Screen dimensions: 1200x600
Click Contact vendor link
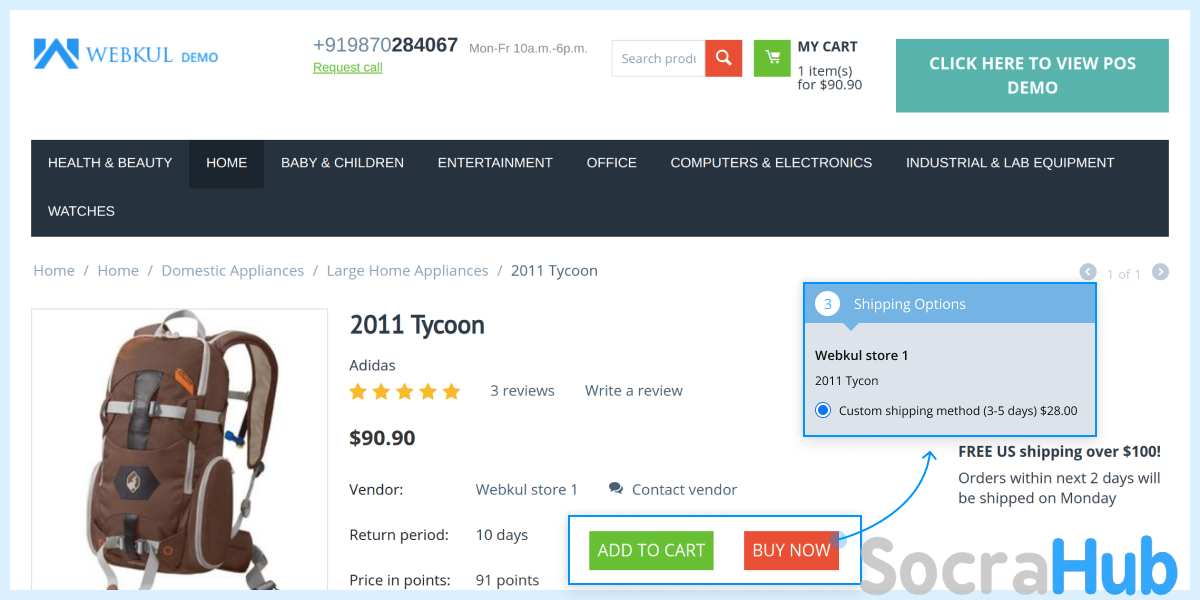pyautogui.click(x=684, y=490)
